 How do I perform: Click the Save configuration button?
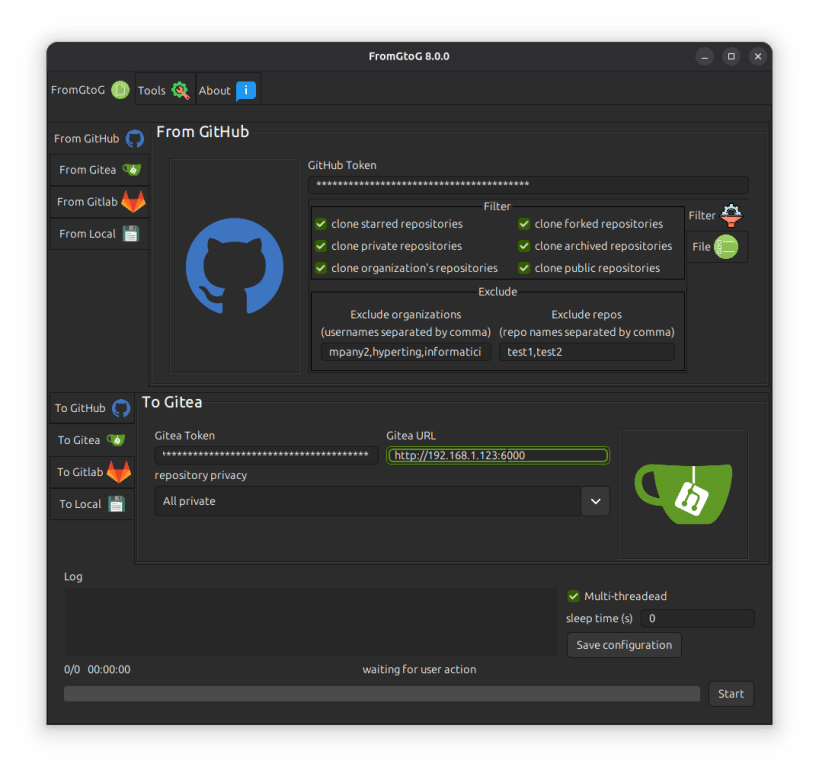pos(624,645)
